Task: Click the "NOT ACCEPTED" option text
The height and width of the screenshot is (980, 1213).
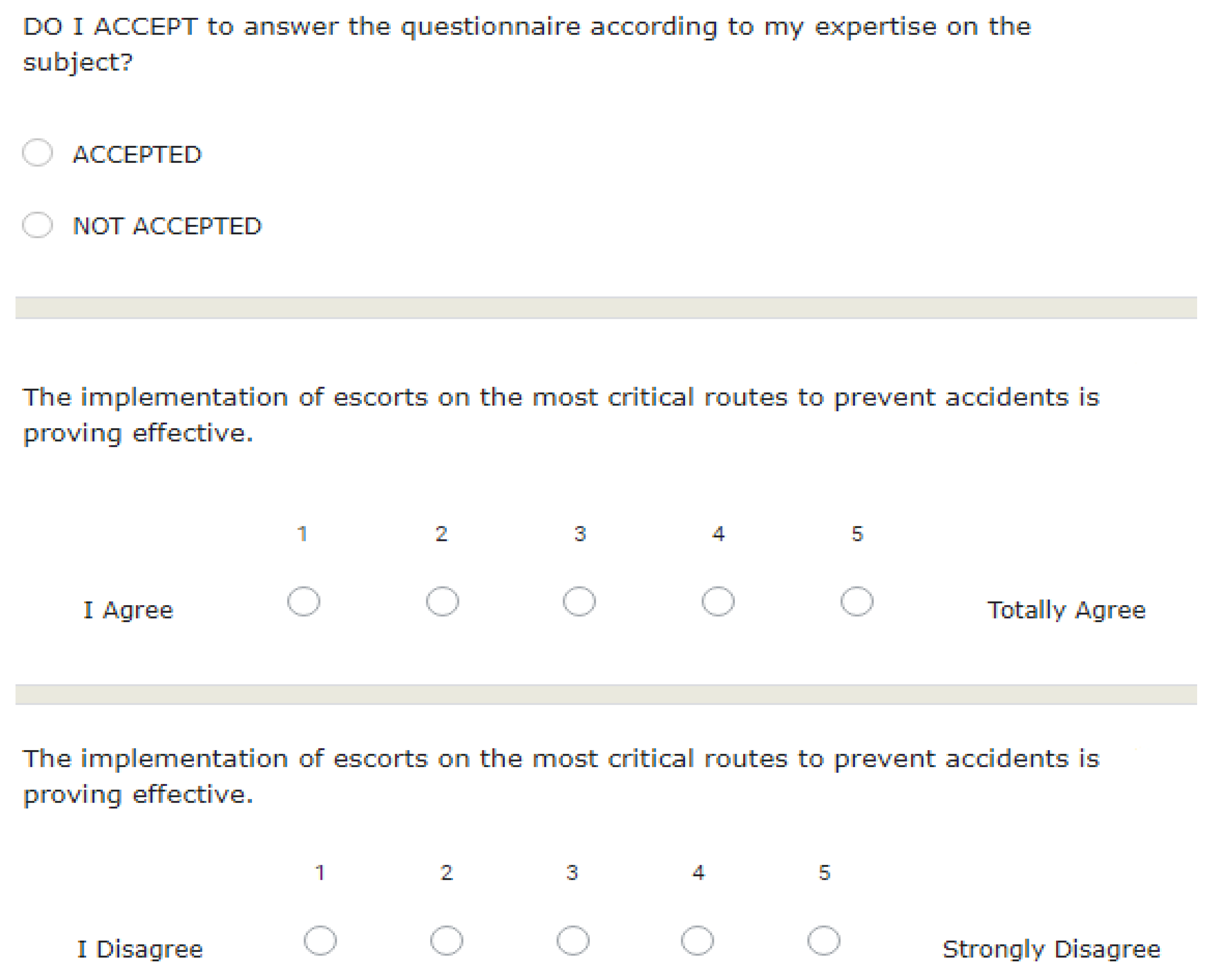Action: click(x=168, y=226)
